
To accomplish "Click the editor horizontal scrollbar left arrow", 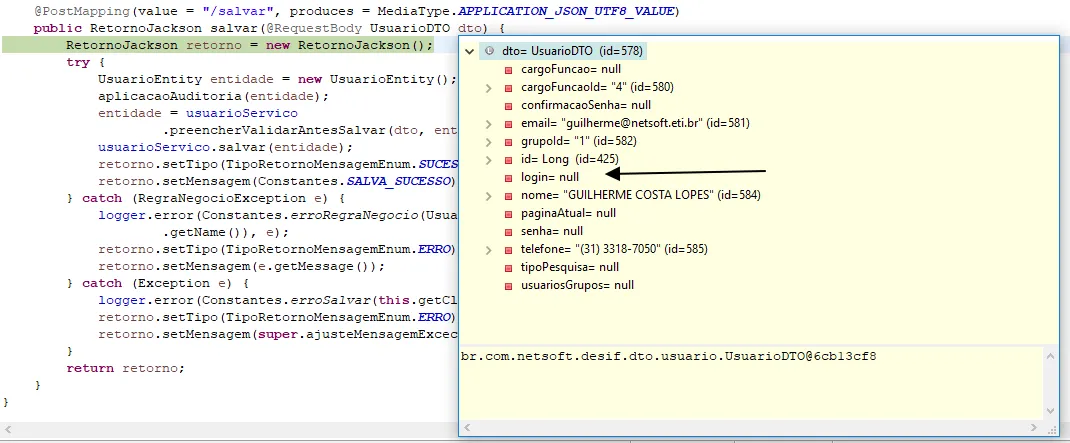I will coord(8,429).
